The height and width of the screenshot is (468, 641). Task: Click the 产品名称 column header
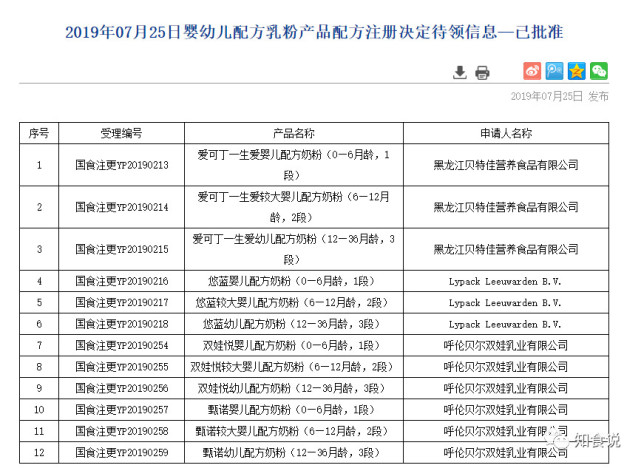click(x=294, y=133)
